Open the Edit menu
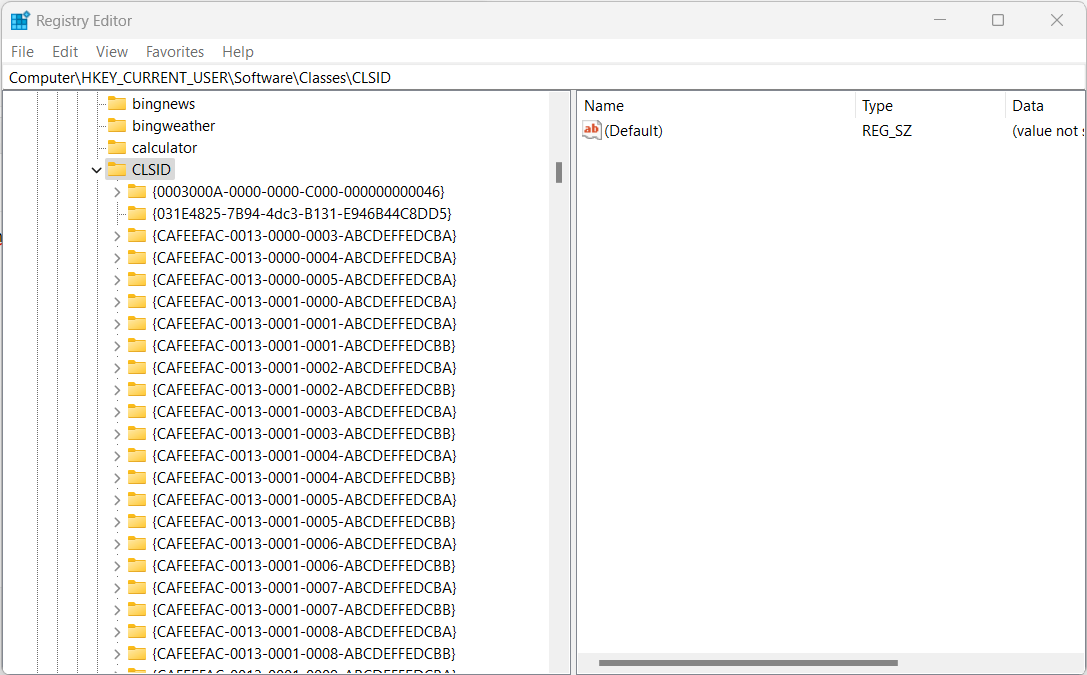 coord(65,52)
